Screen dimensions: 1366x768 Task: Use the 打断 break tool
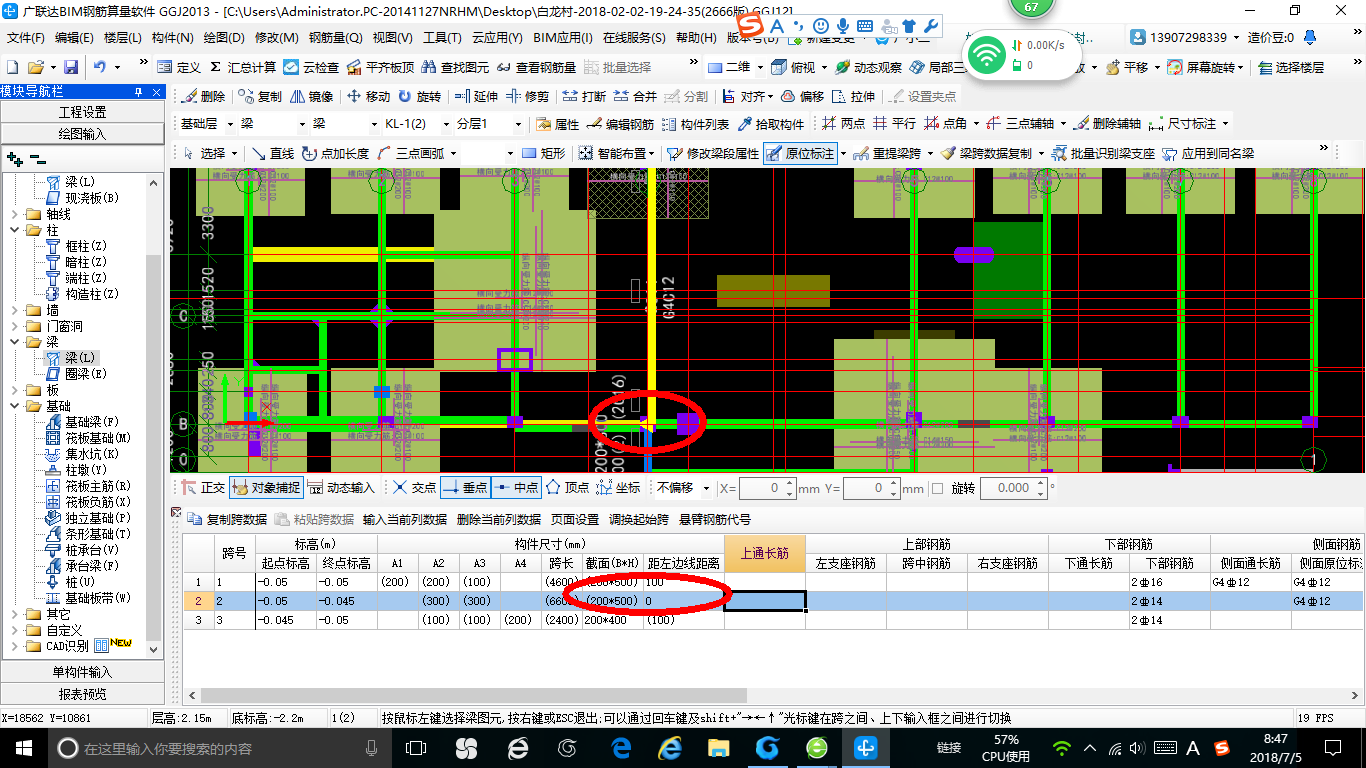(x=584, y=97)
